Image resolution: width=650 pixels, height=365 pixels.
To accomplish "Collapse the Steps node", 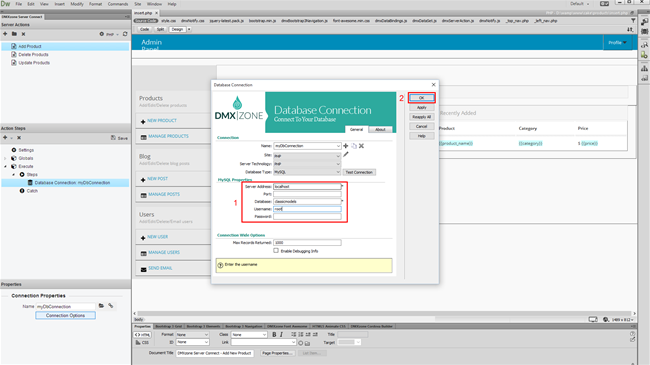I will 13,175.
